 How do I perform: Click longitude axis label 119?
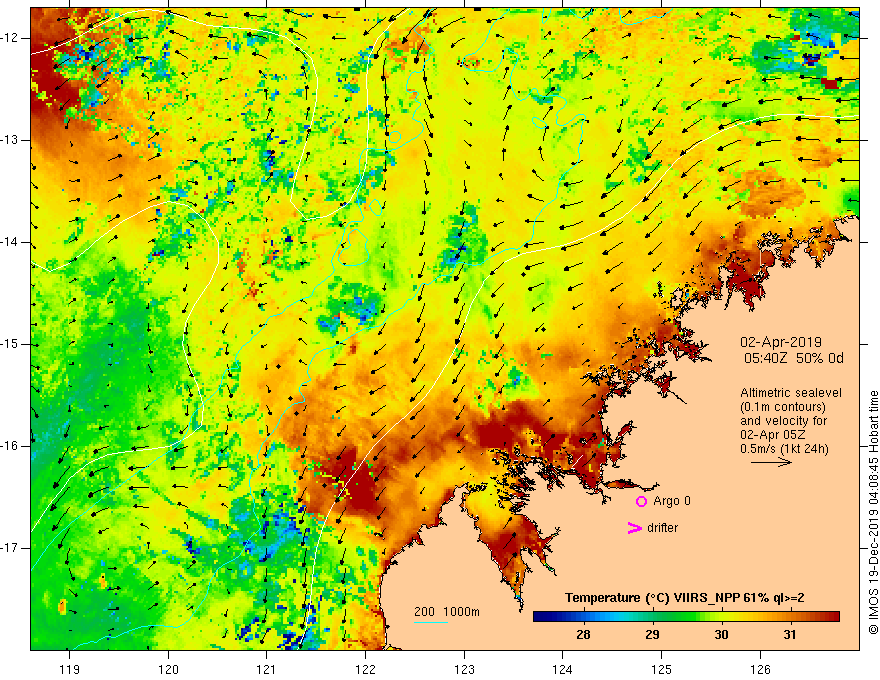70,669
